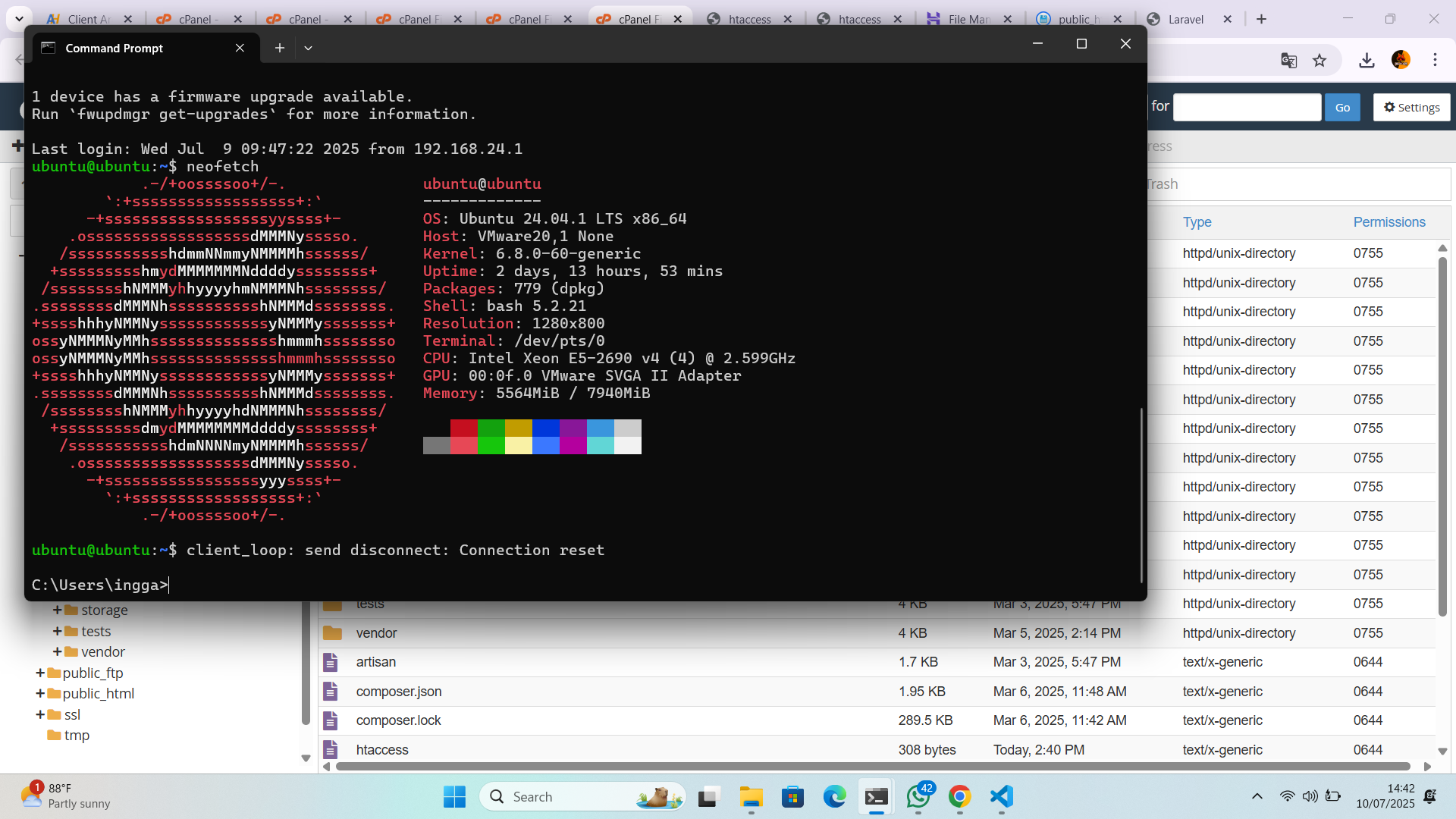Open Windows Start menu
This screenshot has height=819, width=1456.
pyautogui.click(x=454, y=796)
